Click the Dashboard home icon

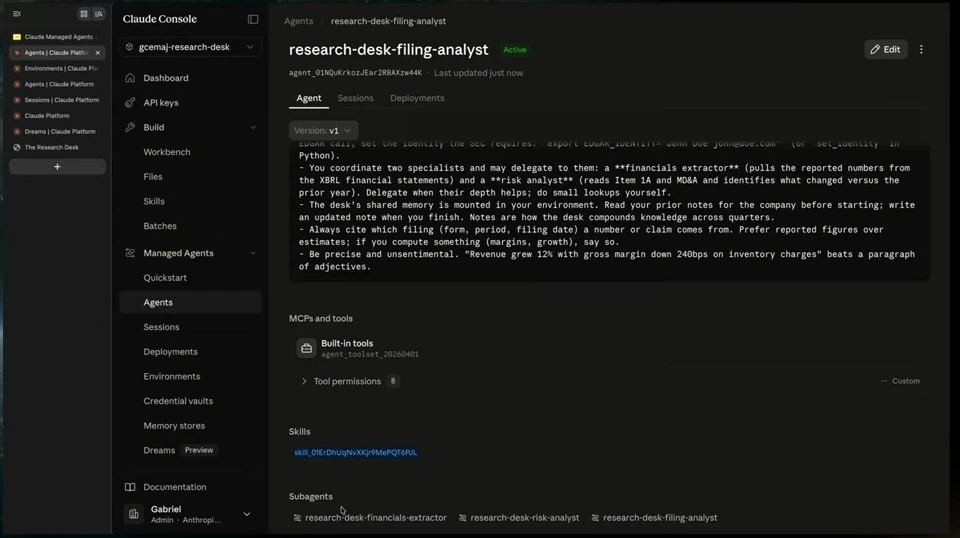coord(130,78)
